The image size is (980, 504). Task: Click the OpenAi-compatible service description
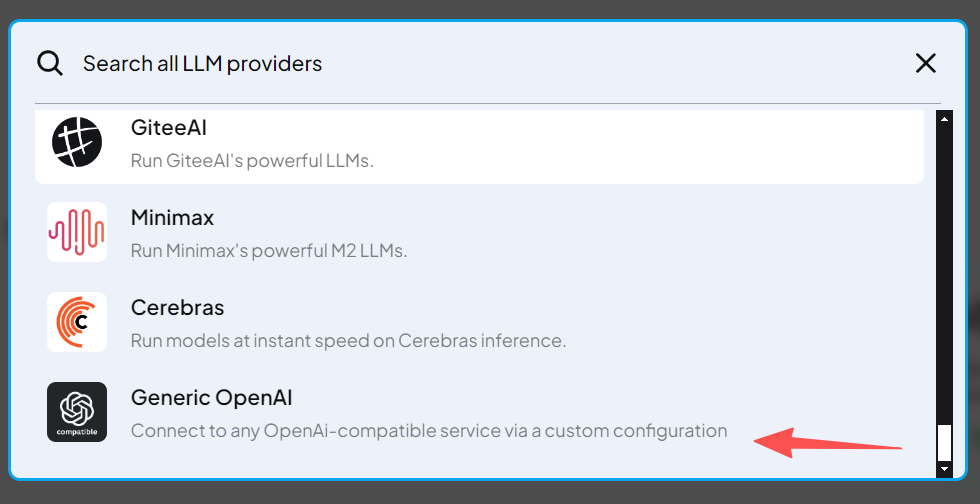(x=429, y=431)
